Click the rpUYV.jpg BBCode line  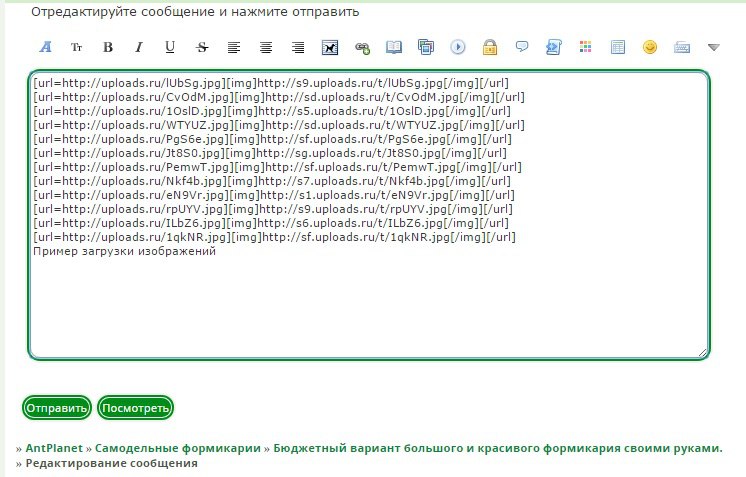(x=273, y=209)
